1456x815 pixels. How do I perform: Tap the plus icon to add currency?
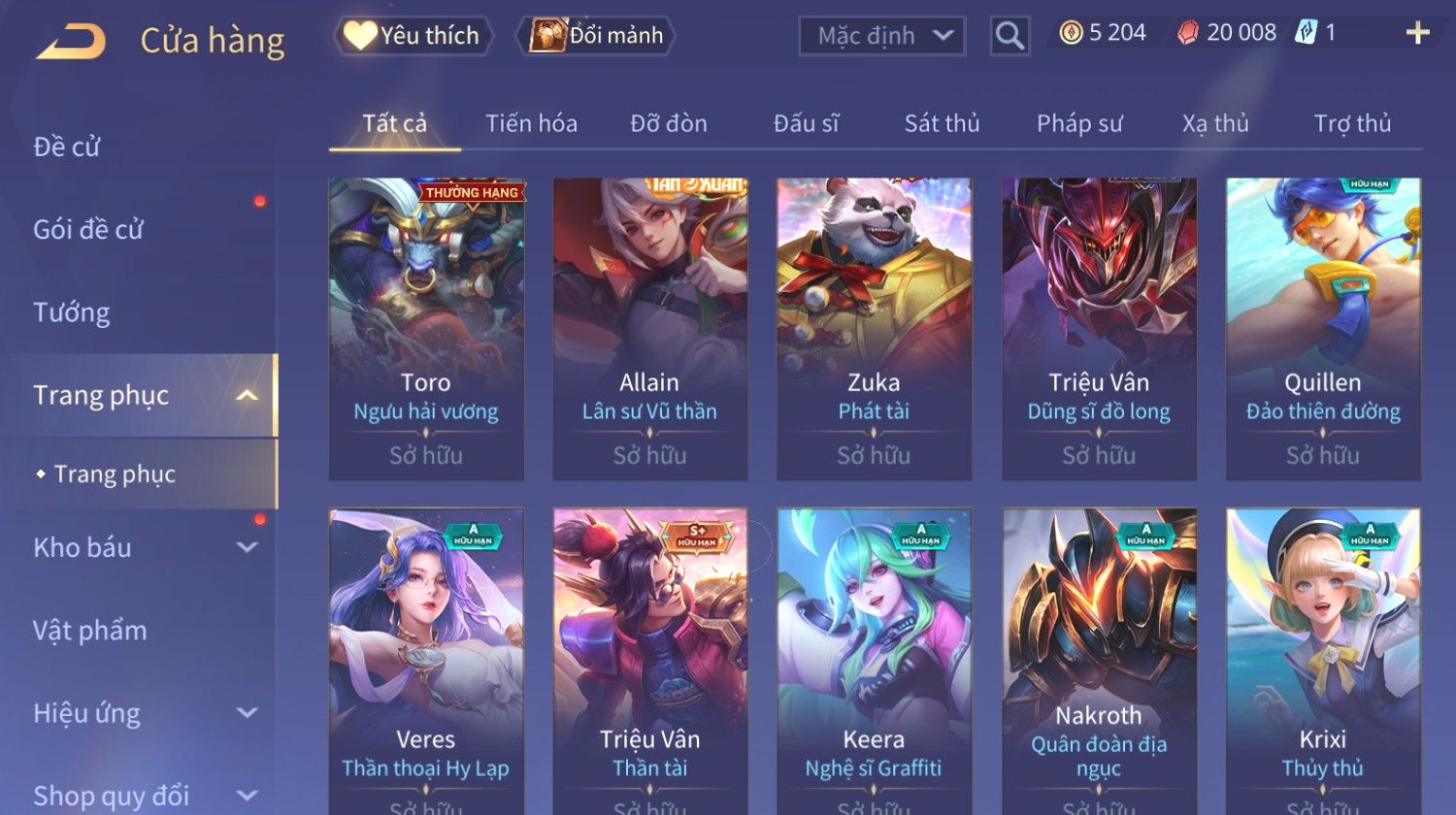1417,33
